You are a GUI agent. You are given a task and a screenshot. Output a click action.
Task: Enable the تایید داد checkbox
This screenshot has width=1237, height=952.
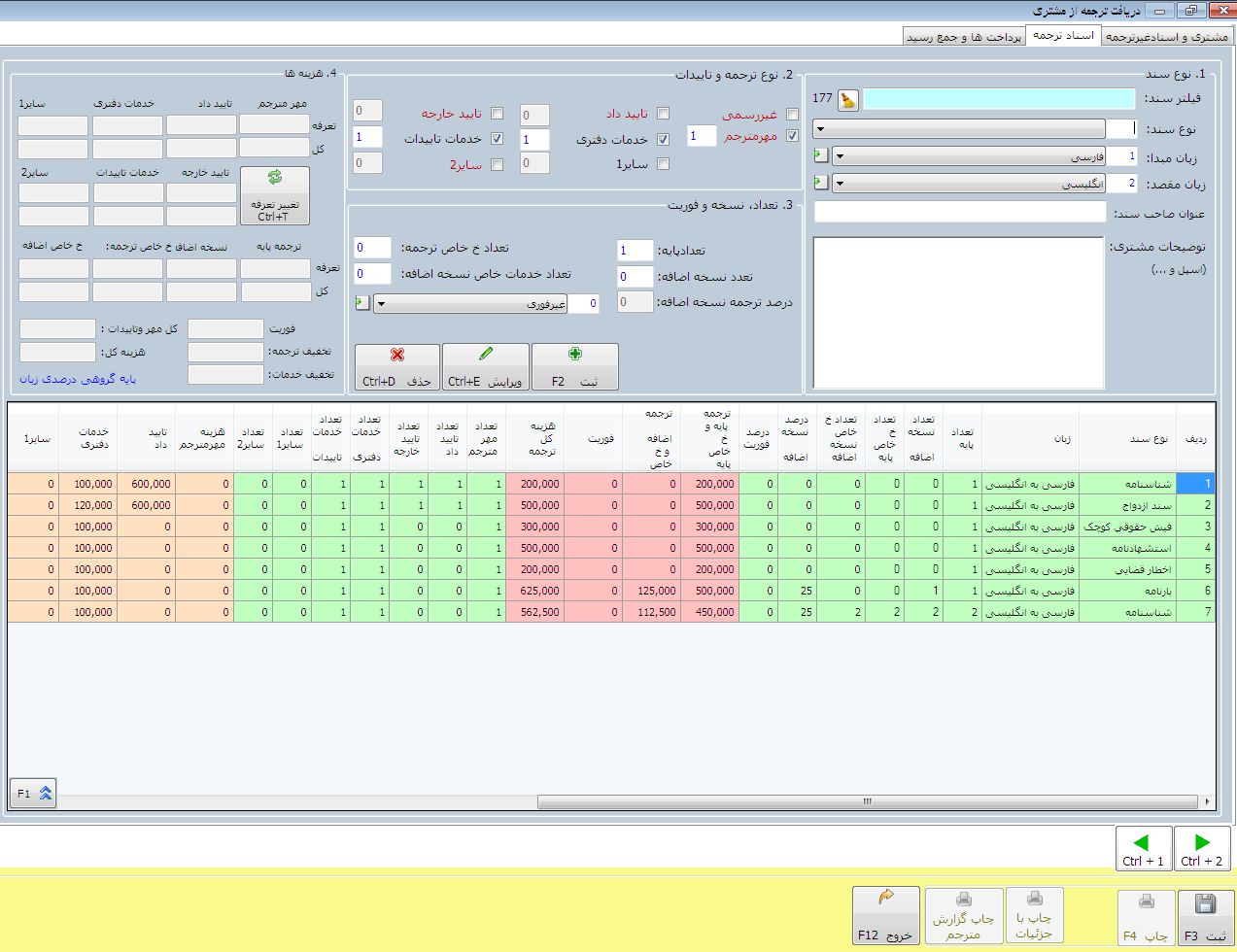tap(663, 114)
